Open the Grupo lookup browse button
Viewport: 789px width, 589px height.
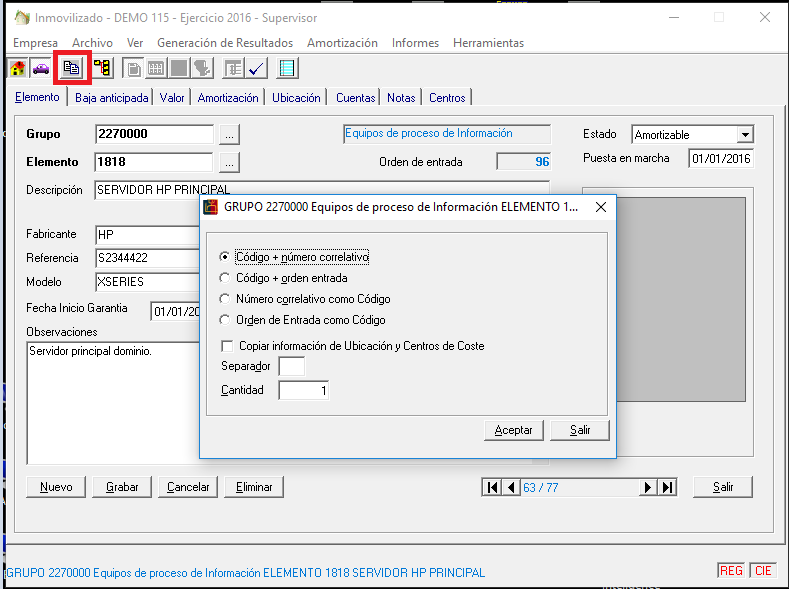(230, 134)
